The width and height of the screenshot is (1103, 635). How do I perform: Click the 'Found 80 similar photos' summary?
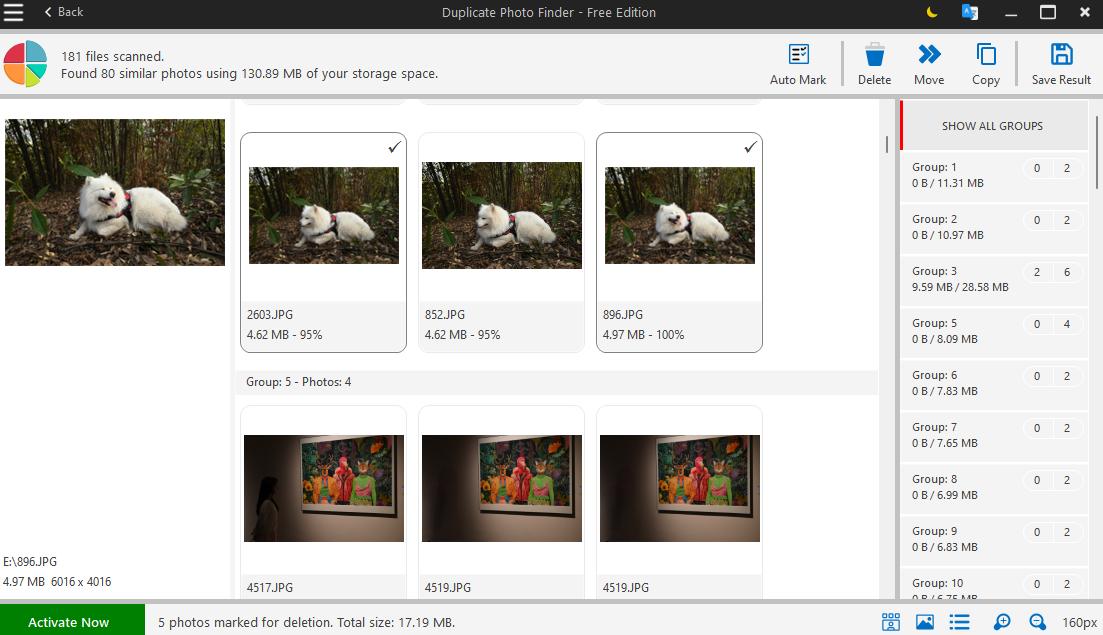click(x=249, y=74)
